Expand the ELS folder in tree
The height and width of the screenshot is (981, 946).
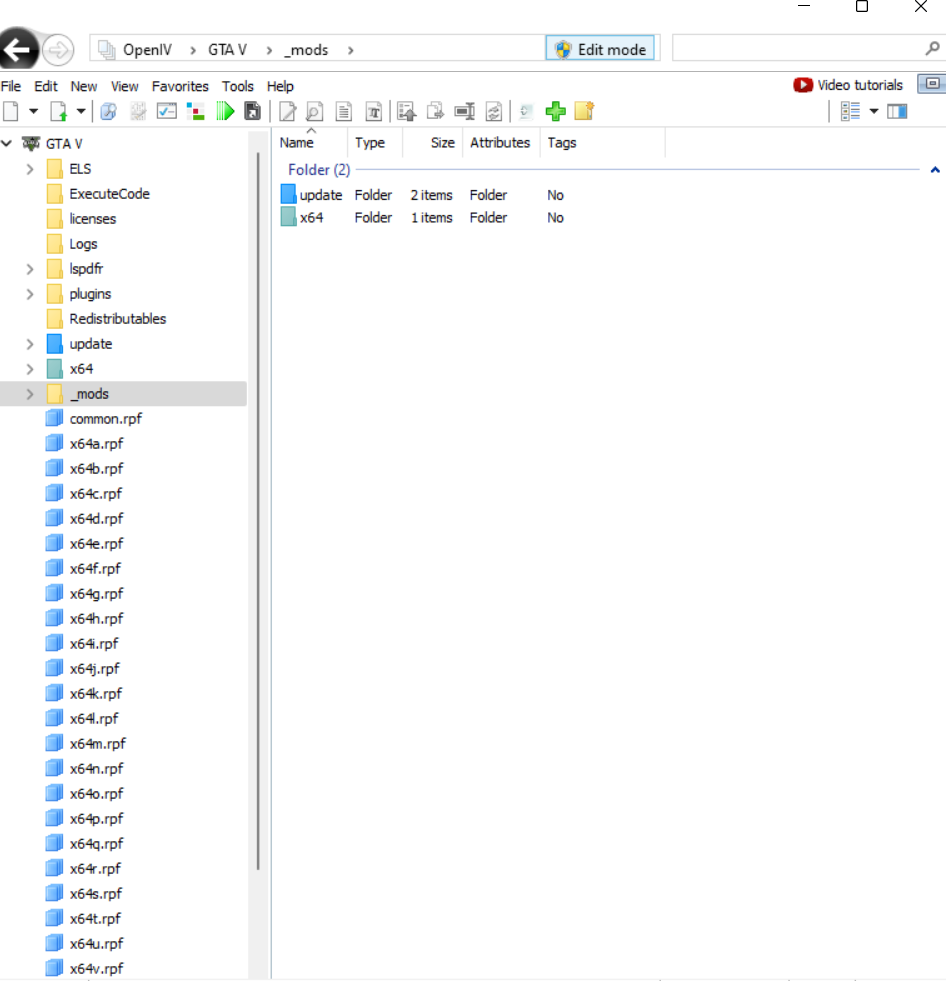pyautogui.click(x=30, y=169)
